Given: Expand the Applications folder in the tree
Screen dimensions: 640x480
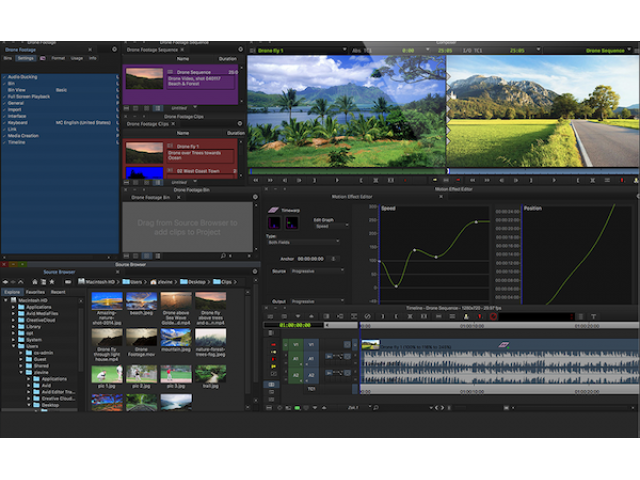Looking at the screenshot, I should 14,309.
